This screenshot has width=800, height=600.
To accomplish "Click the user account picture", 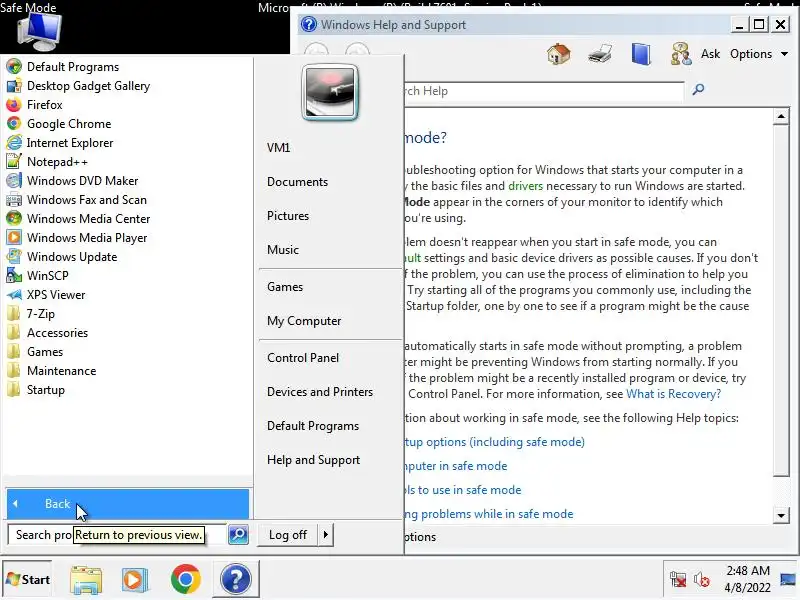I will pos(330,92).
